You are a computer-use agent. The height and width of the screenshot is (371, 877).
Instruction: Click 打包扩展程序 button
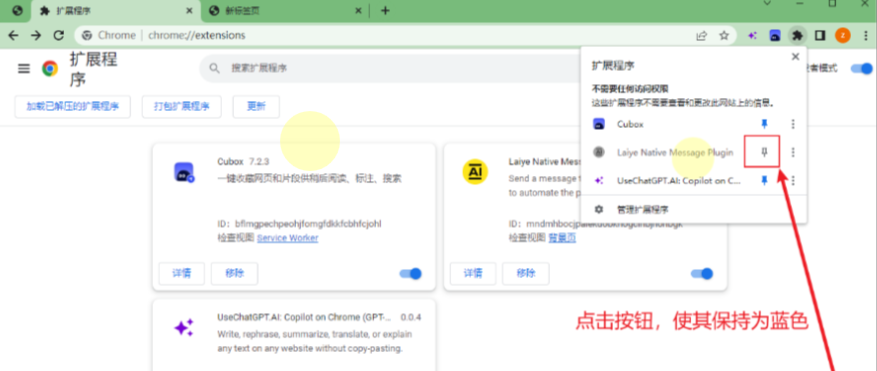tap(182, 106)
